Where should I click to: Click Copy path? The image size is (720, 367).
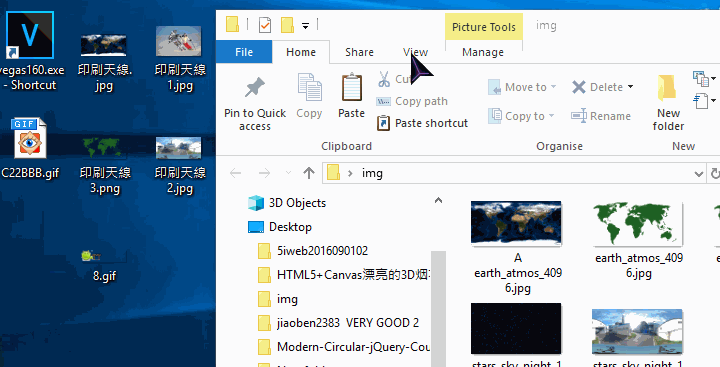pos(411,101)
